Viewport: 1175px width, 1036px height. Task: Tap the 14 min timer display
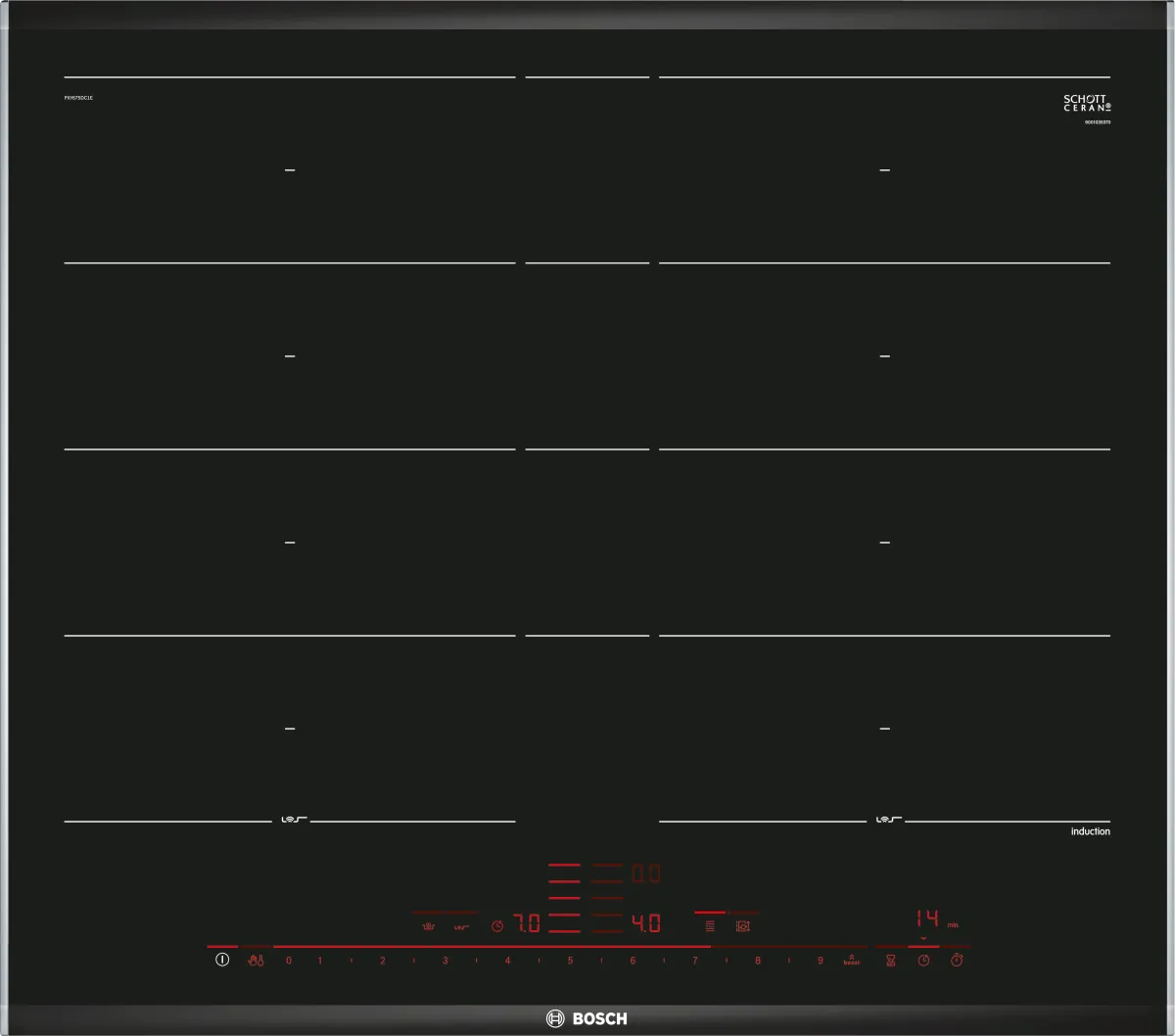tap(928, 919)
